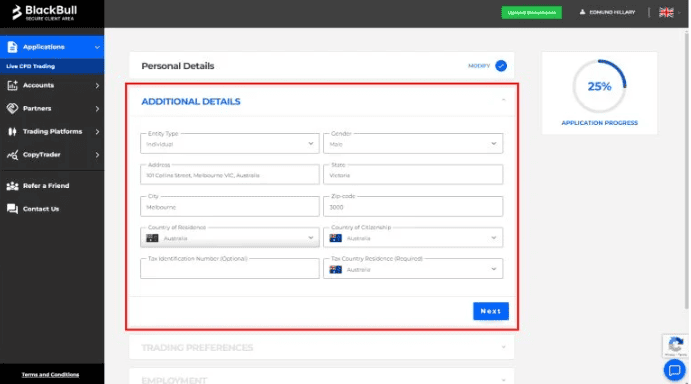This screenshot has height=384, width=691.
Task: Open Contact Us page
Action: coord(52,209)
